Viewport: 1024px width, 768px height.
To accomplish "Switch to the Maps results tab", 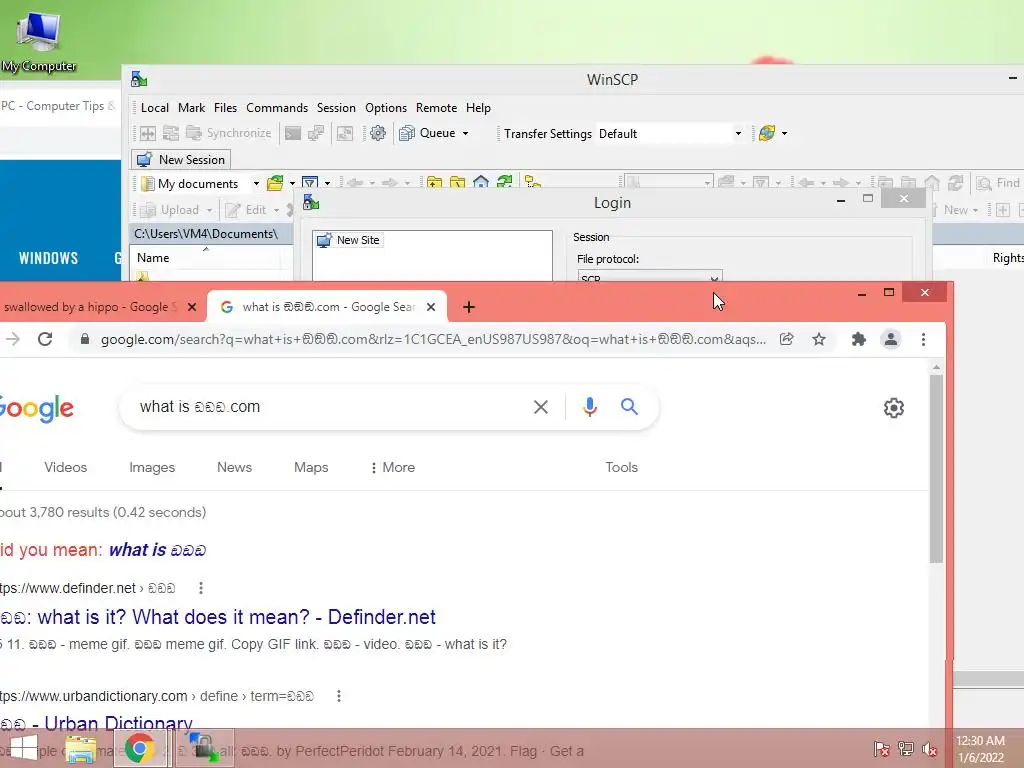I will 311,468.
